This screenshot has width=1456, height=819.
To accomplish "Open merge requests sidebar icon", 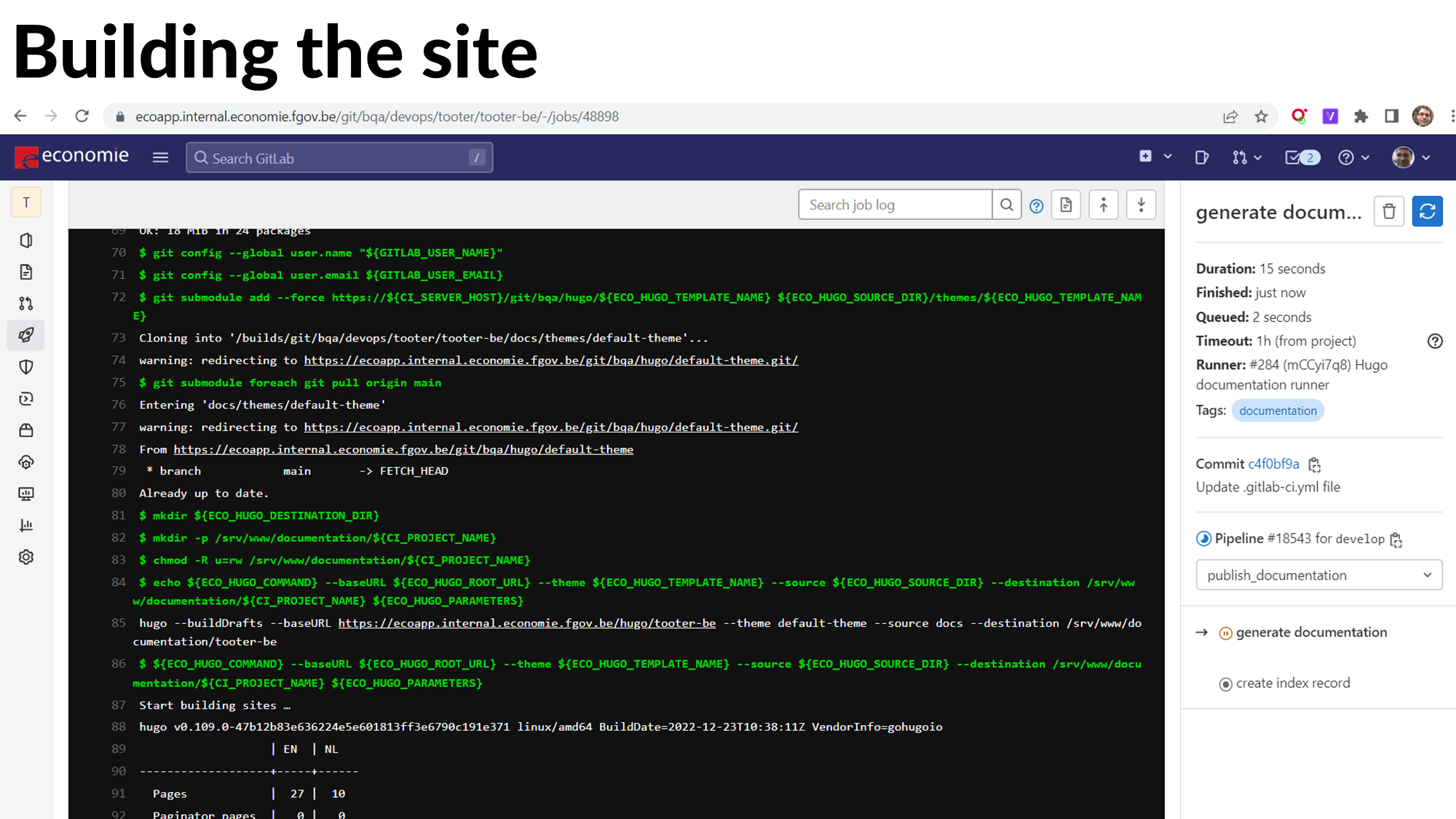I will pos(26,304).
